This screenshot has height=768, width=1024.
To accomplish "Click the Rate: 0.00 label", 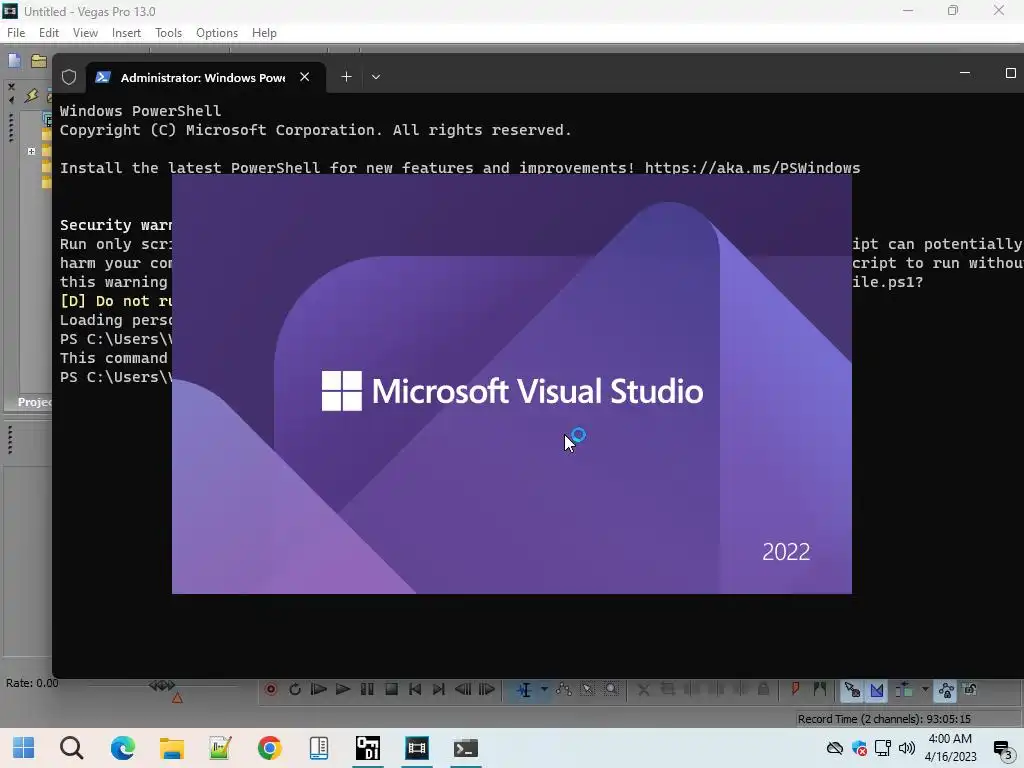I will pos(32,682).
